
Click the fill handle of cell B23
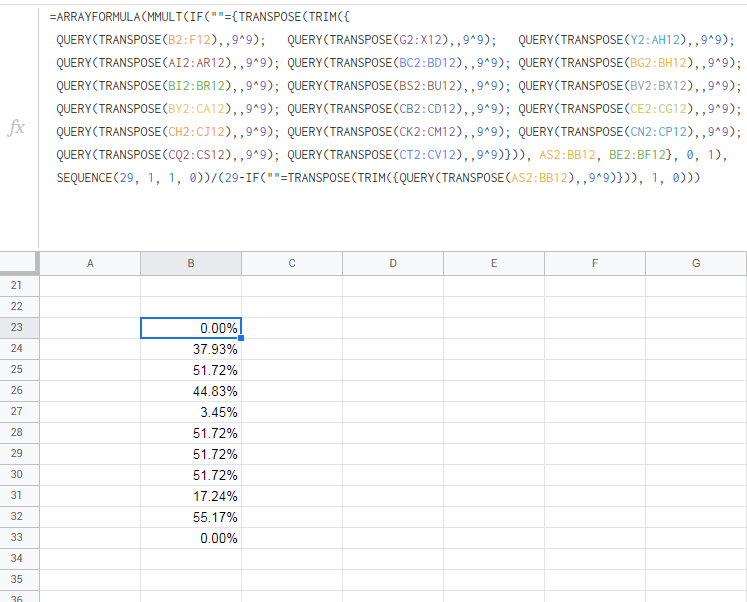(241, 338)
